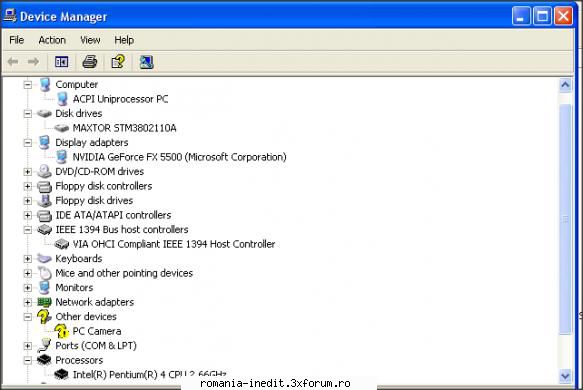Click the Back arrow toolbar button

click(x=13, y=61)
